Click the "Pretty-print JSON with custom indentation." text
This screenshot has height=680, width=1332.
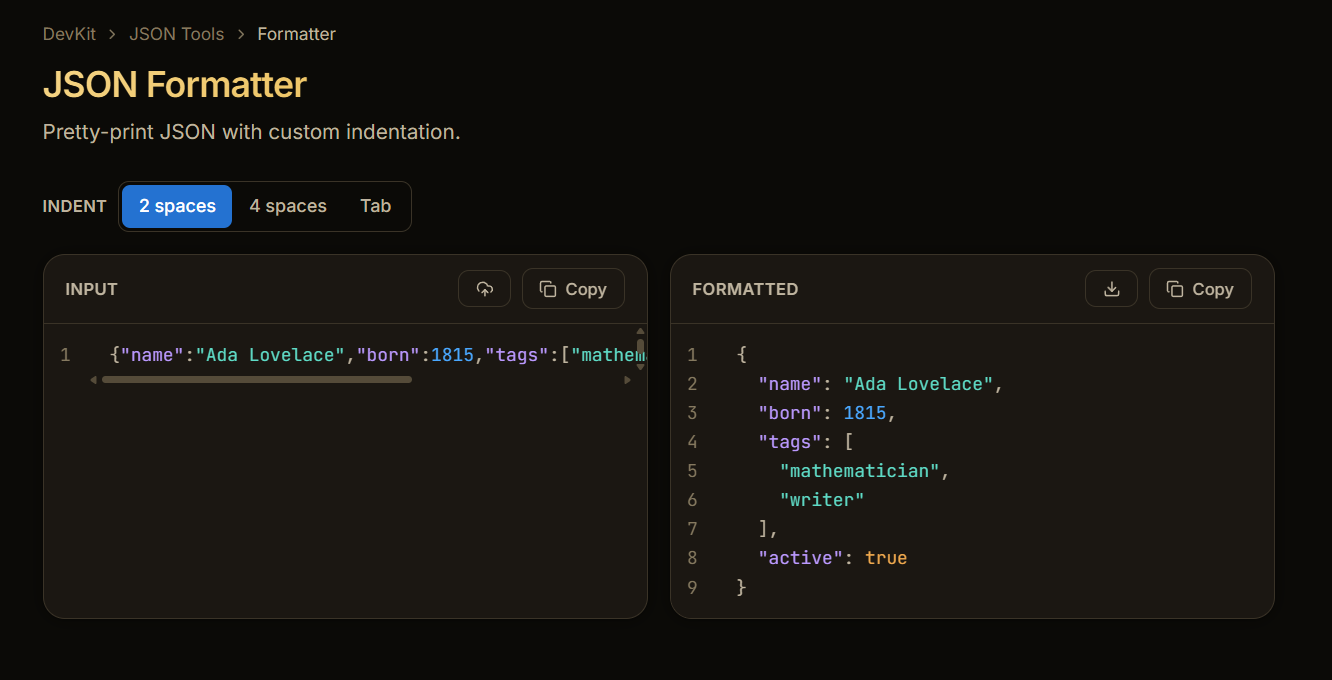point(252,132)
